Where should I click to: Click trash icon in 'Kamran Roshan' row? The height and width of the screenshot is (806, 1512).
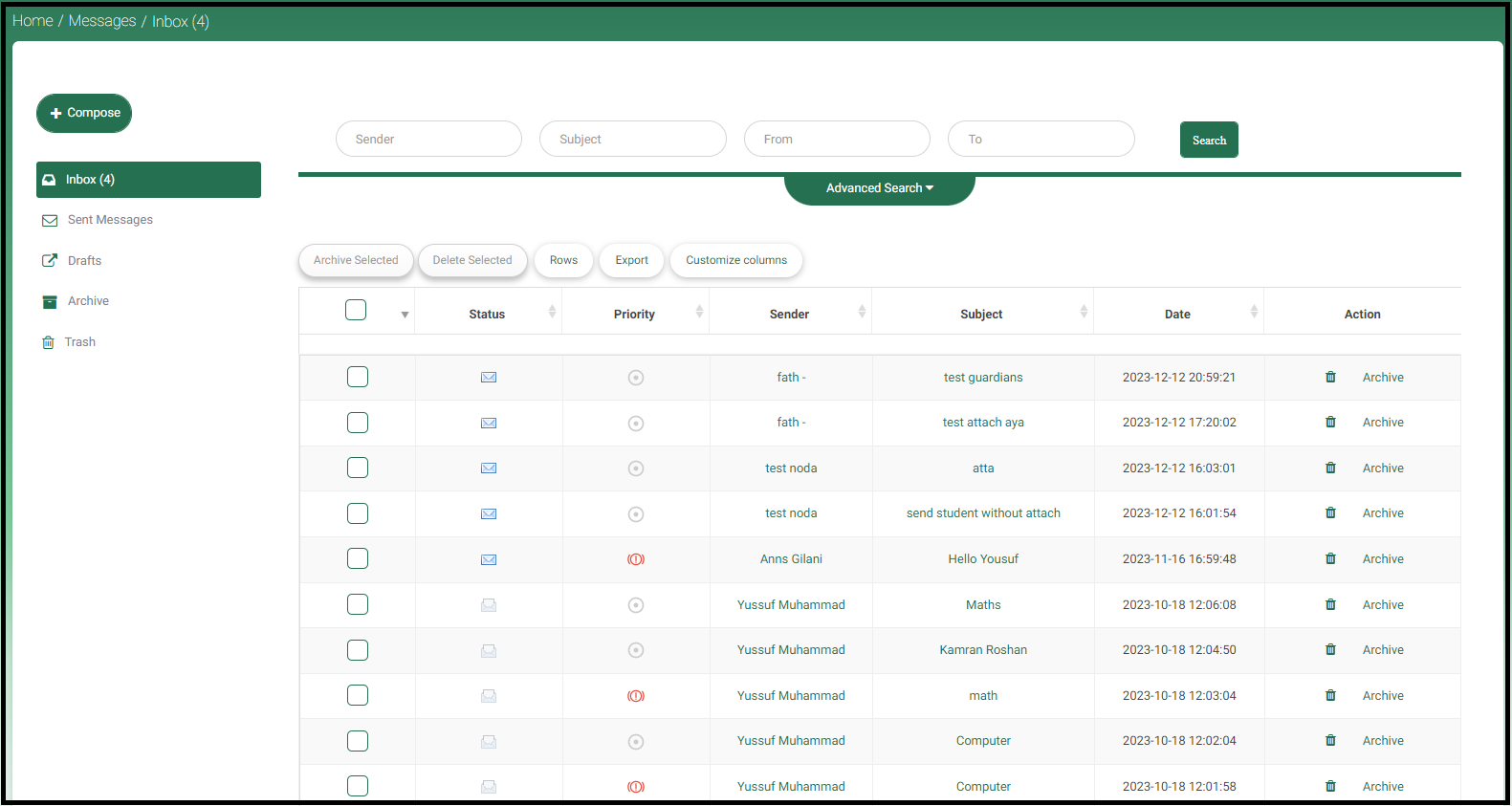click(x=1330, y=649)
